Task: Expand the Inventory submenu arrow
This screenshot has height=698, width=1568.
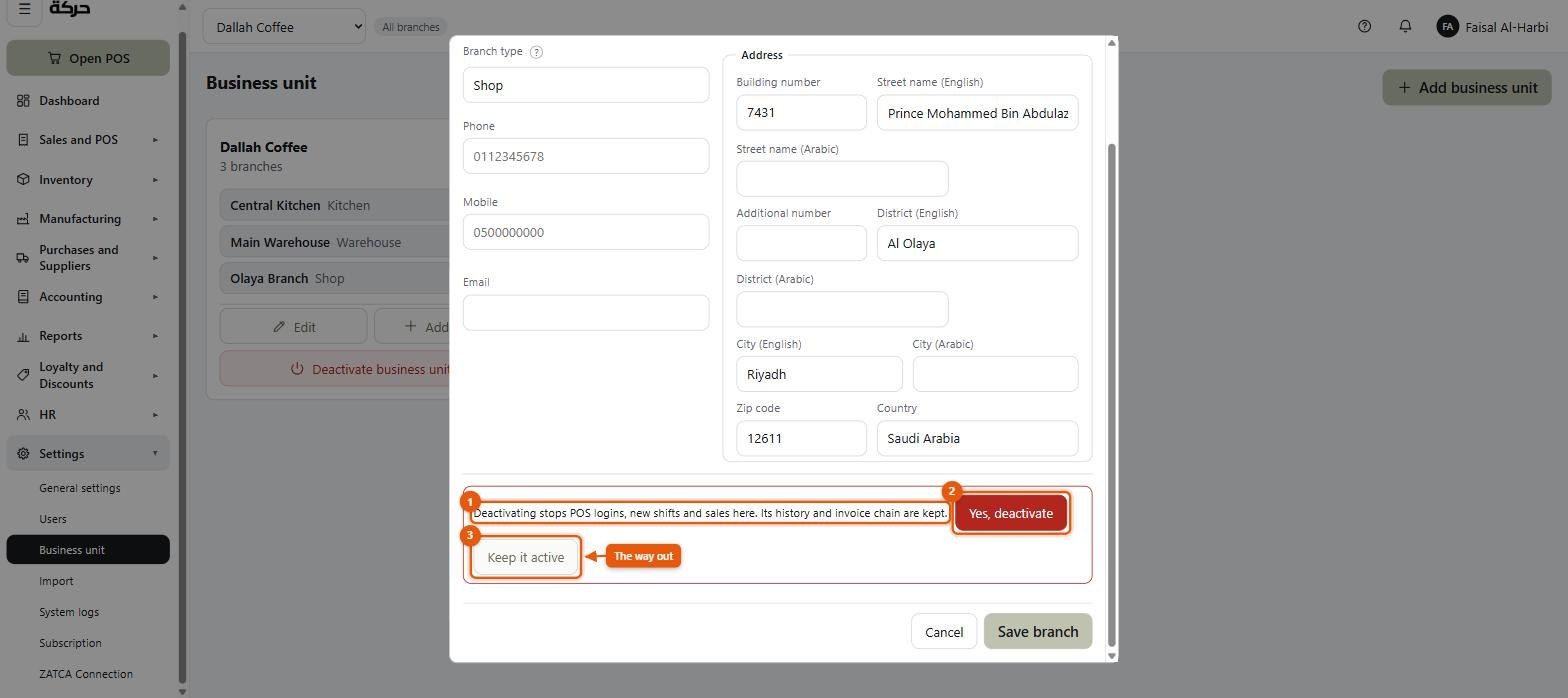Action: (155, 180)
